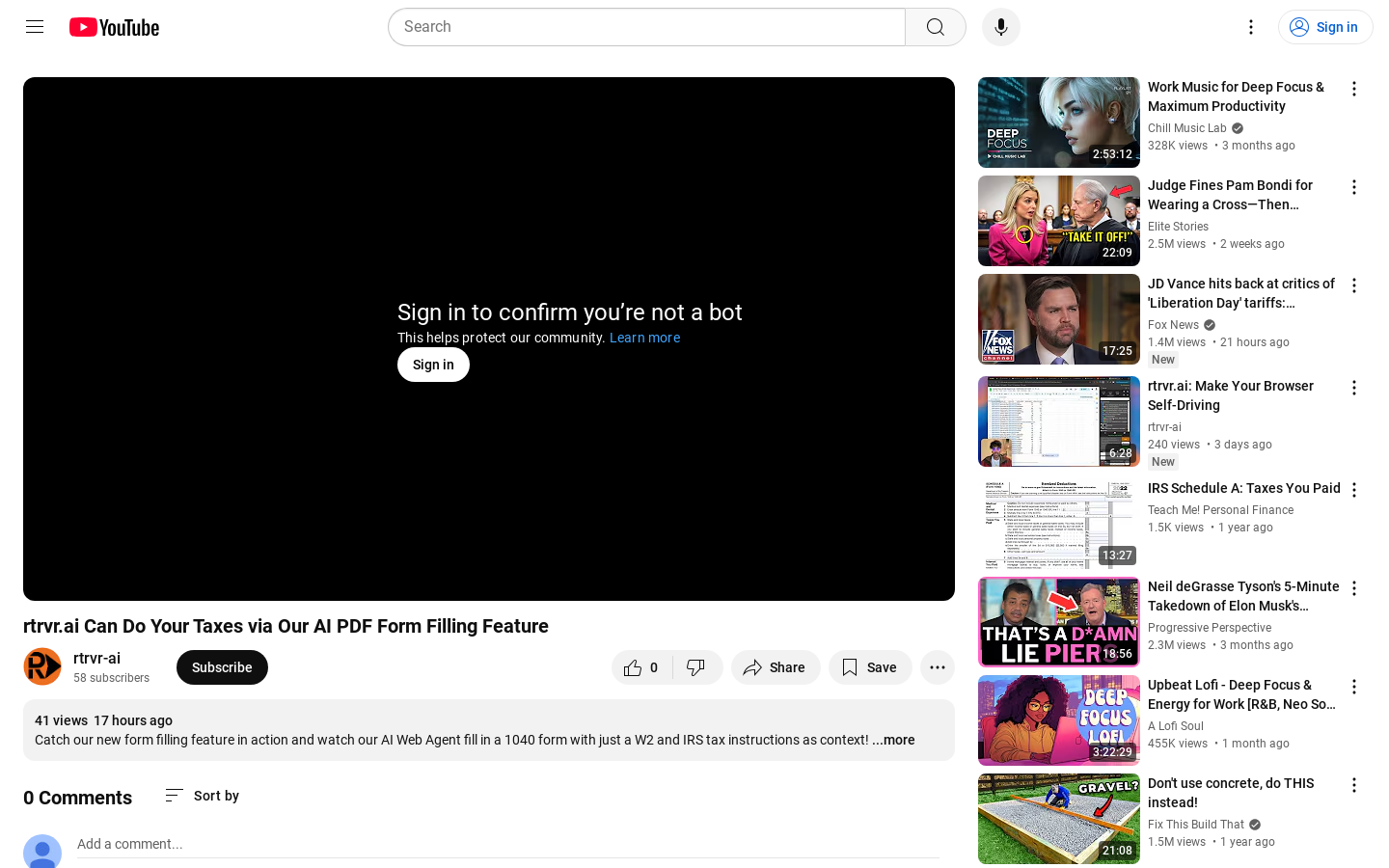Click '41 views 17 hours ago' text
The image size is (1389, 868).
coord(103,720)
